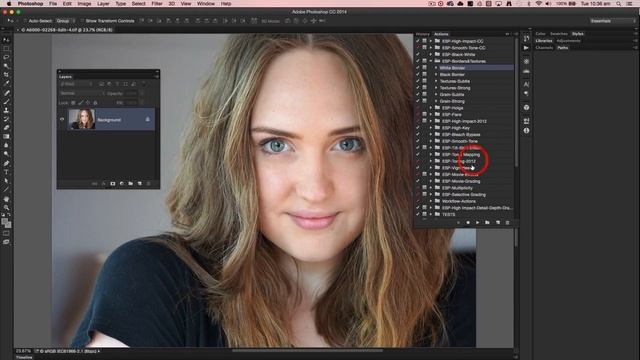The image size is (640, 360).
Task: Select the Pen tool
Action: (x=6, y=163)
